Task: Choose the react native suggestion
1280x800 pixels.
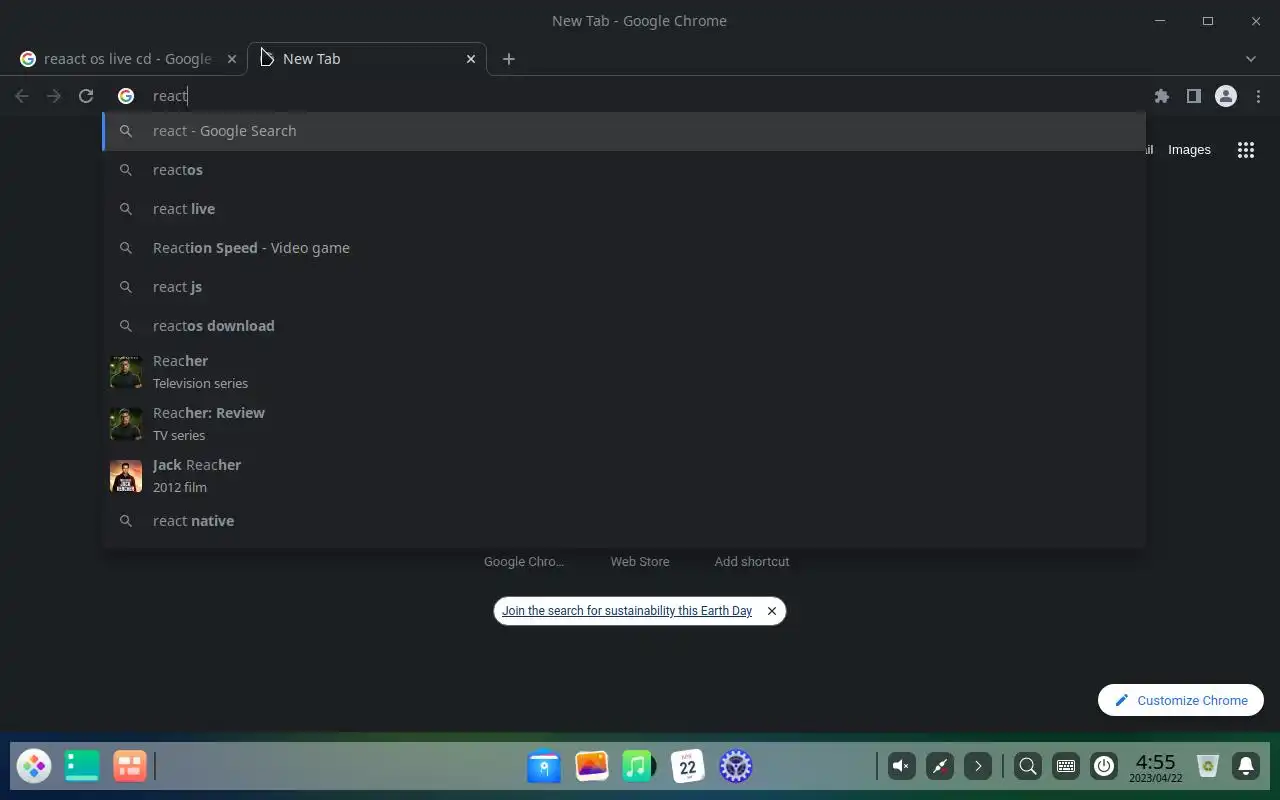Action: tap(624, 521)
